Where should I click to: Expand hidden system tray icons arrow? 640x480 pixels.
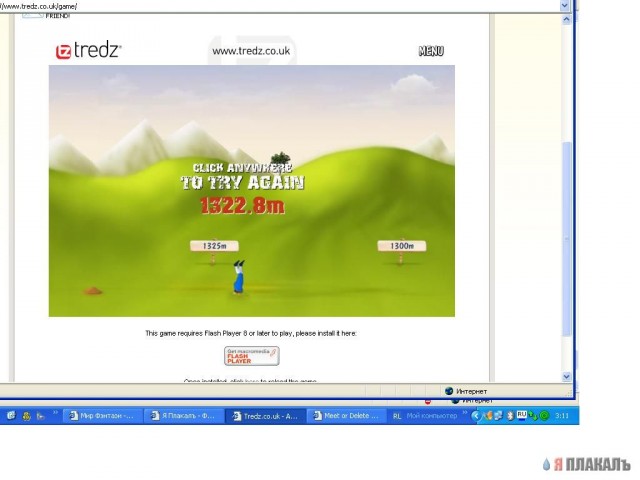coord(476,416)
